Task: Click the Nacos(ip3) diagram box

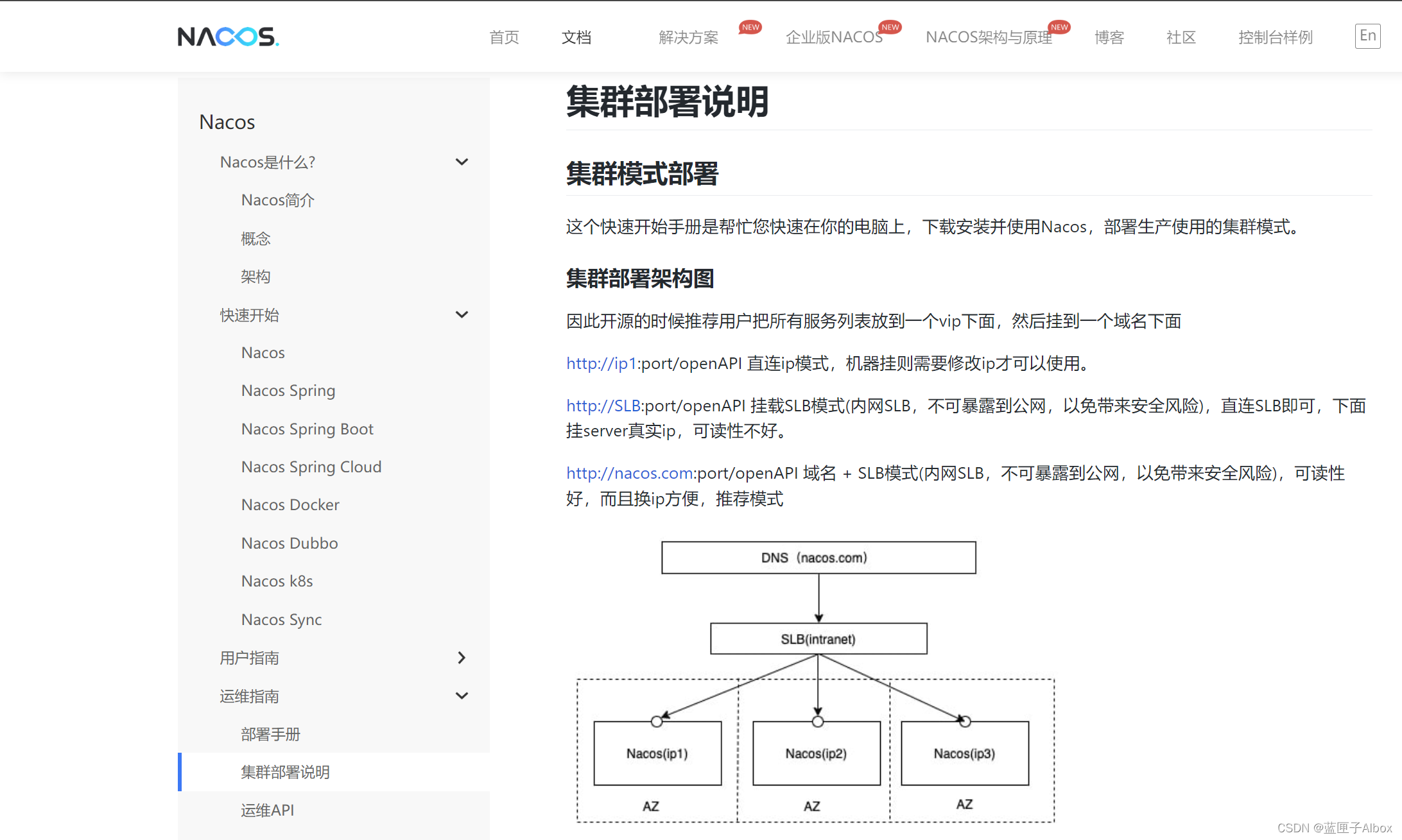Action: [965, 753]
